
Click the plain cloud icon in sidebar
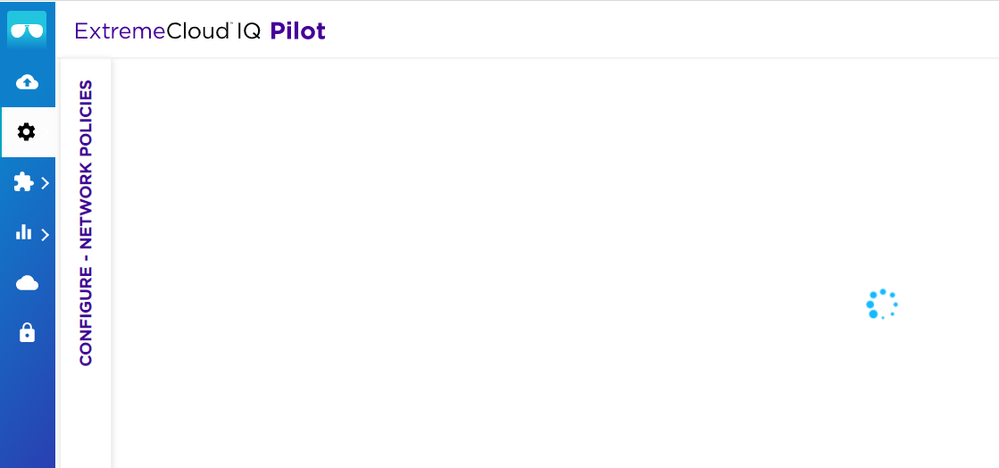coord(27,284)
